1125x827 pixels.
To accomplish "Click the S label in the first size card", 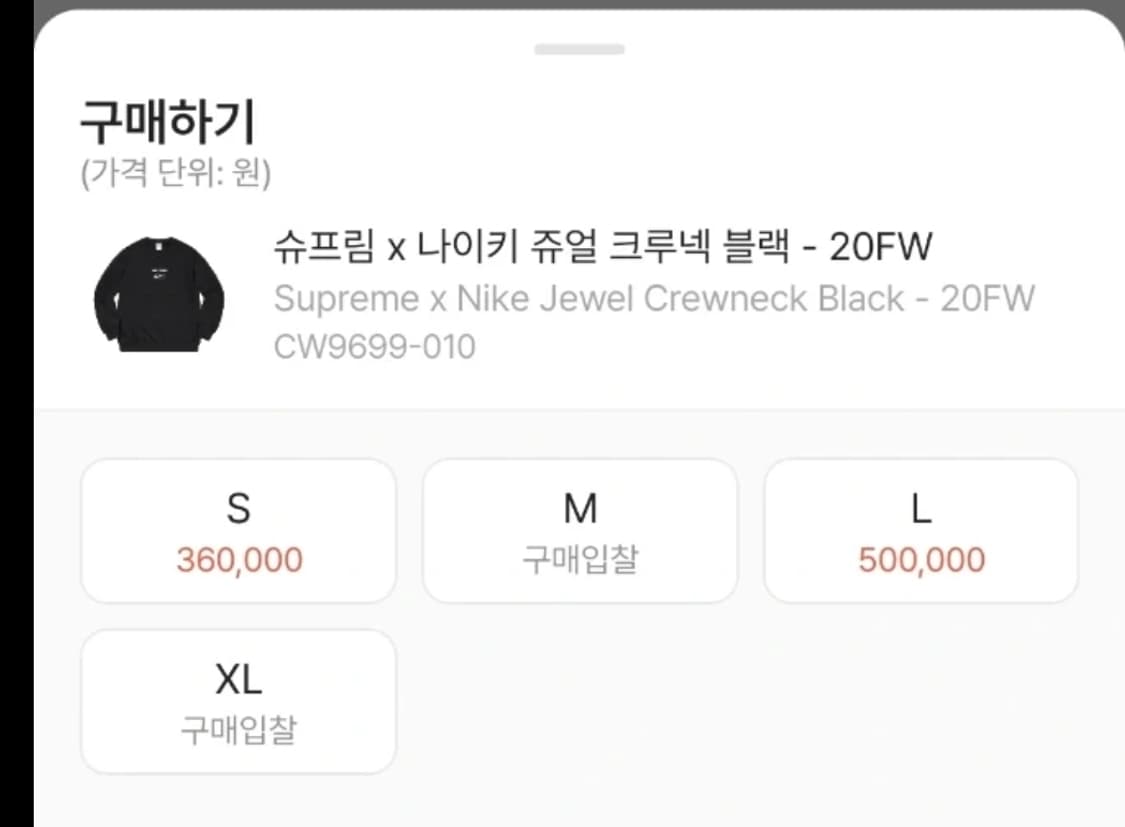I will pos(237,508).
